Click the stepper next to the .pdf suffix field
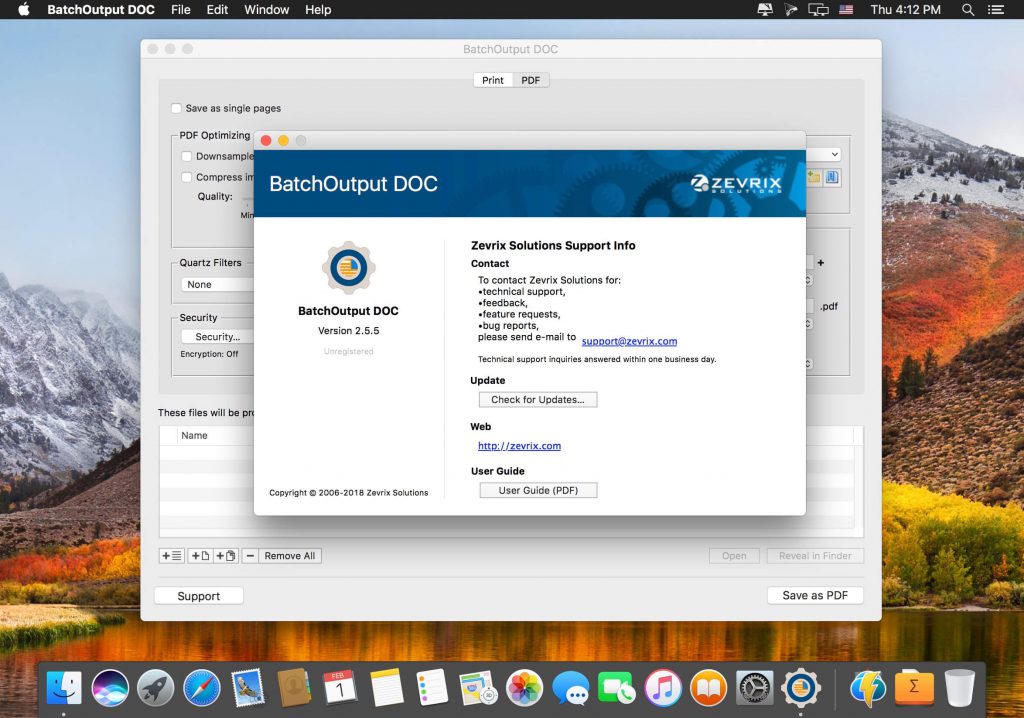This screenshot has width=1024, height=718. point(808,323)
